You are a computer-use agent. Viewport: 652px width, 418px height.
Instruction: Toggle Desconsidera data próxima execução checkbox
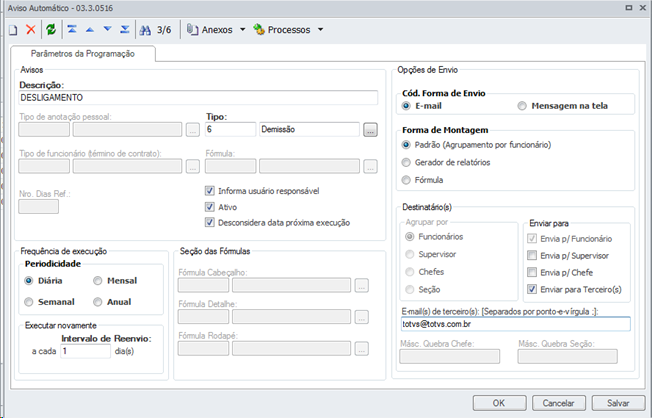point(210,223)
